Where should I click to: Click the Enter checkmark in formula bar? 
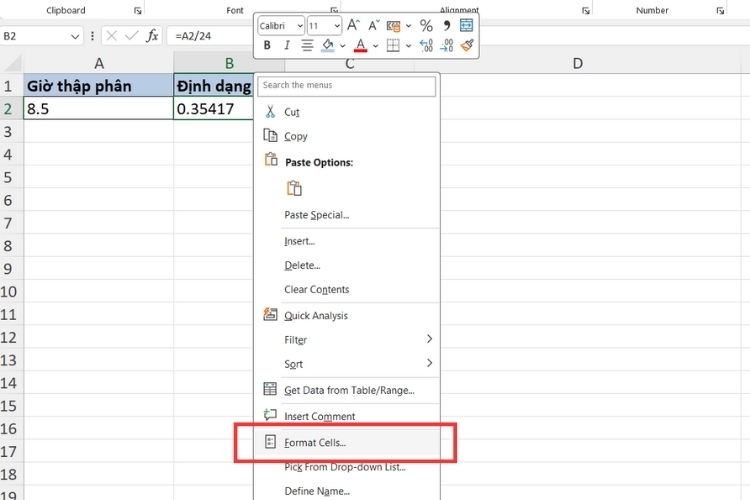pos(131,36)
